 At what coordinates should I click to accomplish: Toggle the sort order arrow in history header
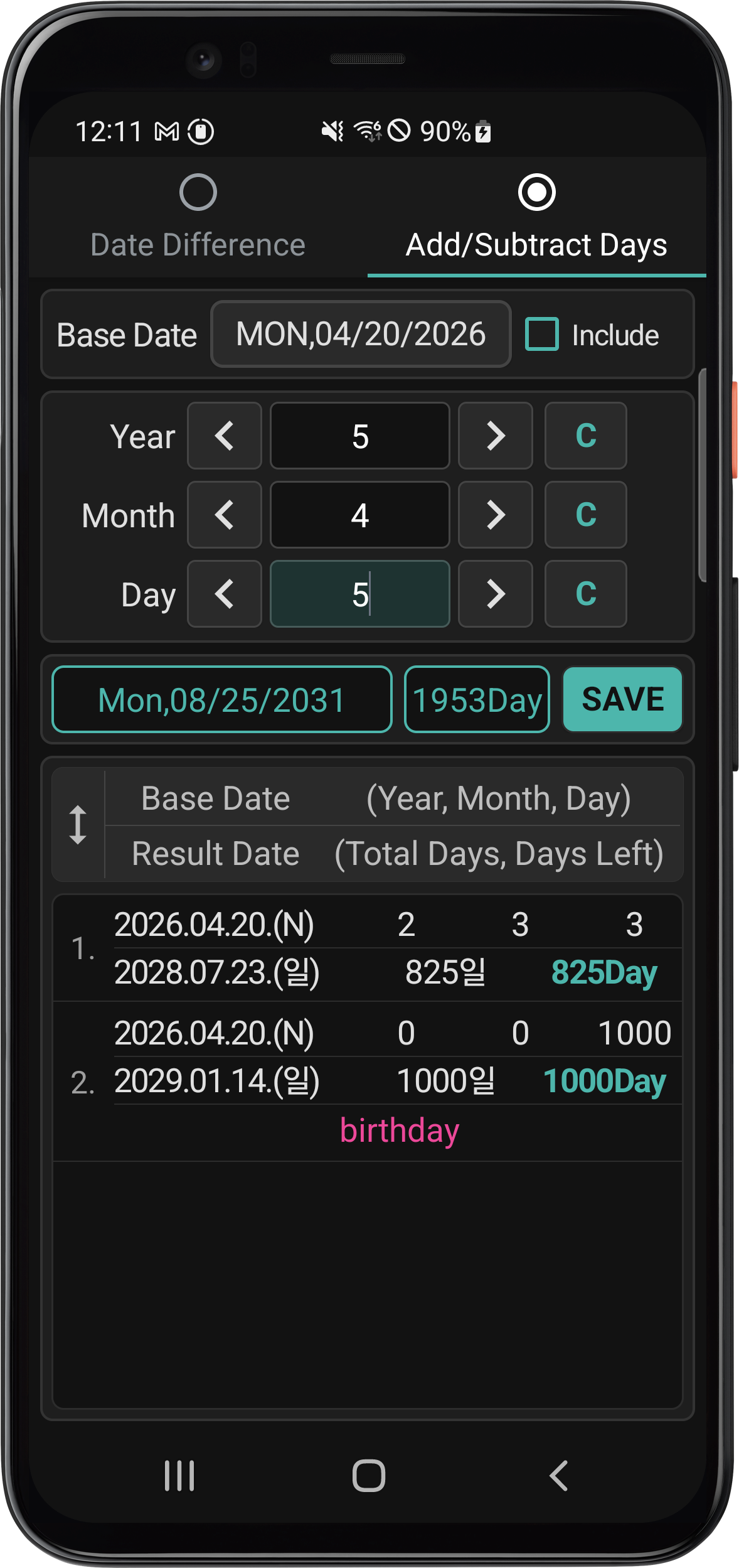(78, 825)
